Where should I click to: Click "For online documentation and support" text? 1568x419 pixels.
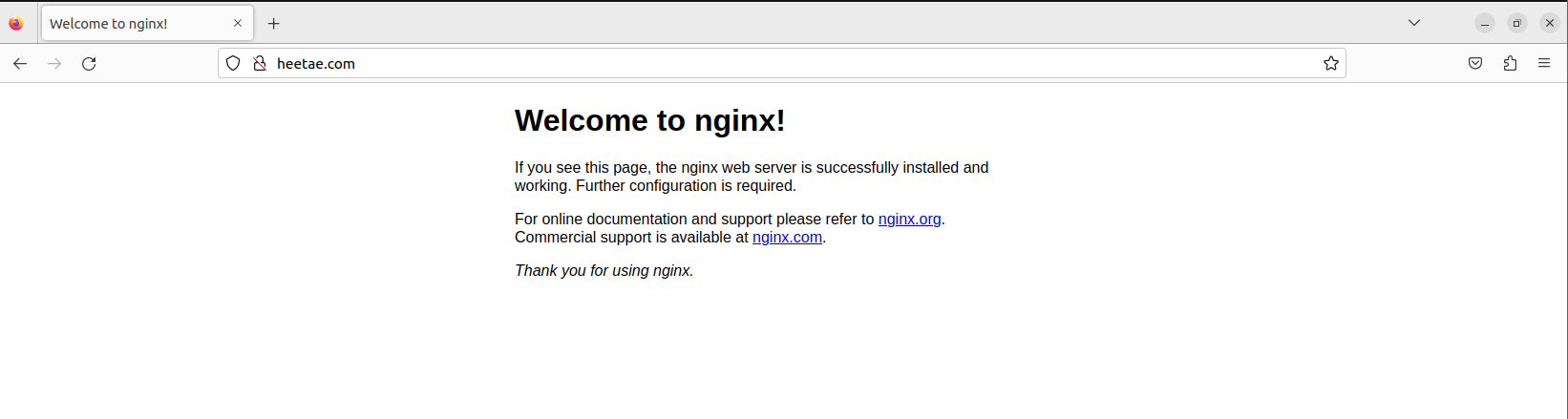point(643,220)
